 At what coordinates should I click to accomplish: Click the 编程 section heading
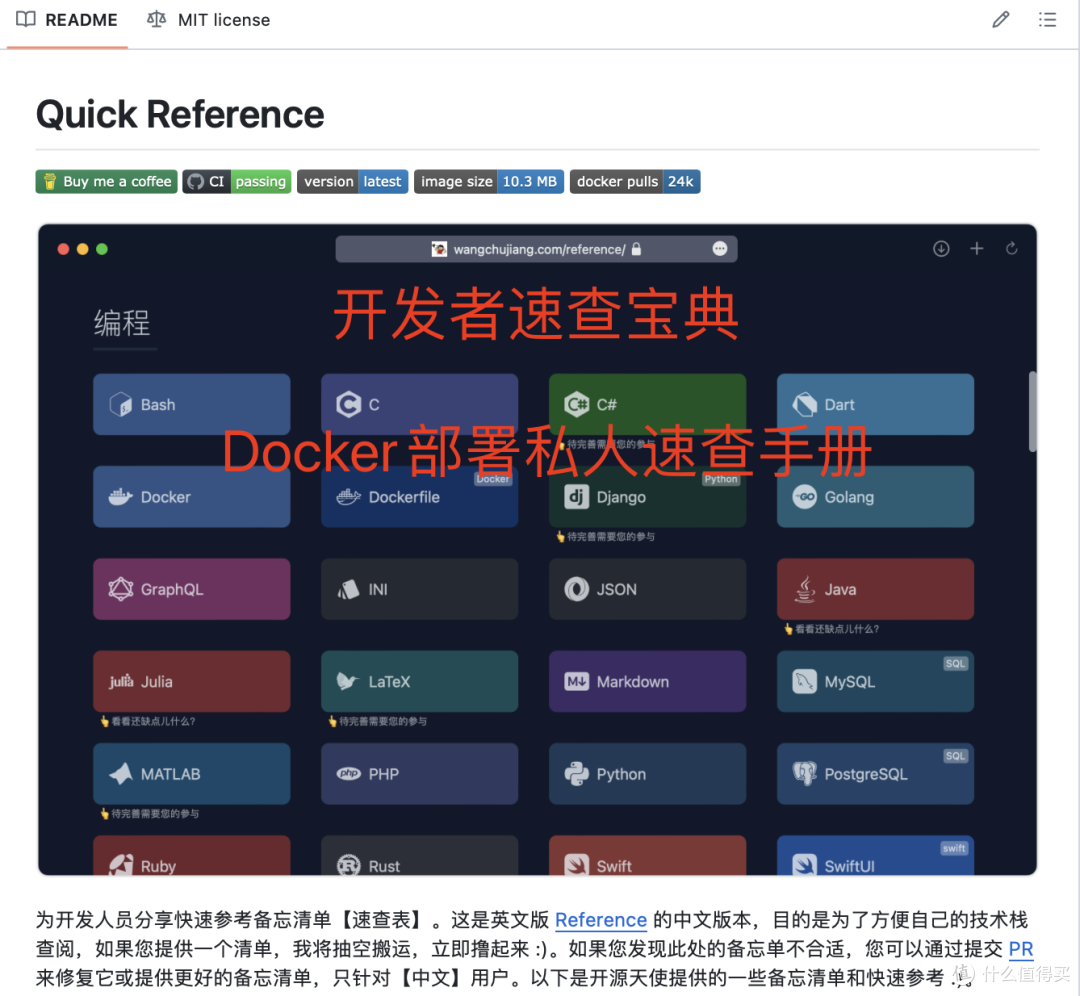122,323
